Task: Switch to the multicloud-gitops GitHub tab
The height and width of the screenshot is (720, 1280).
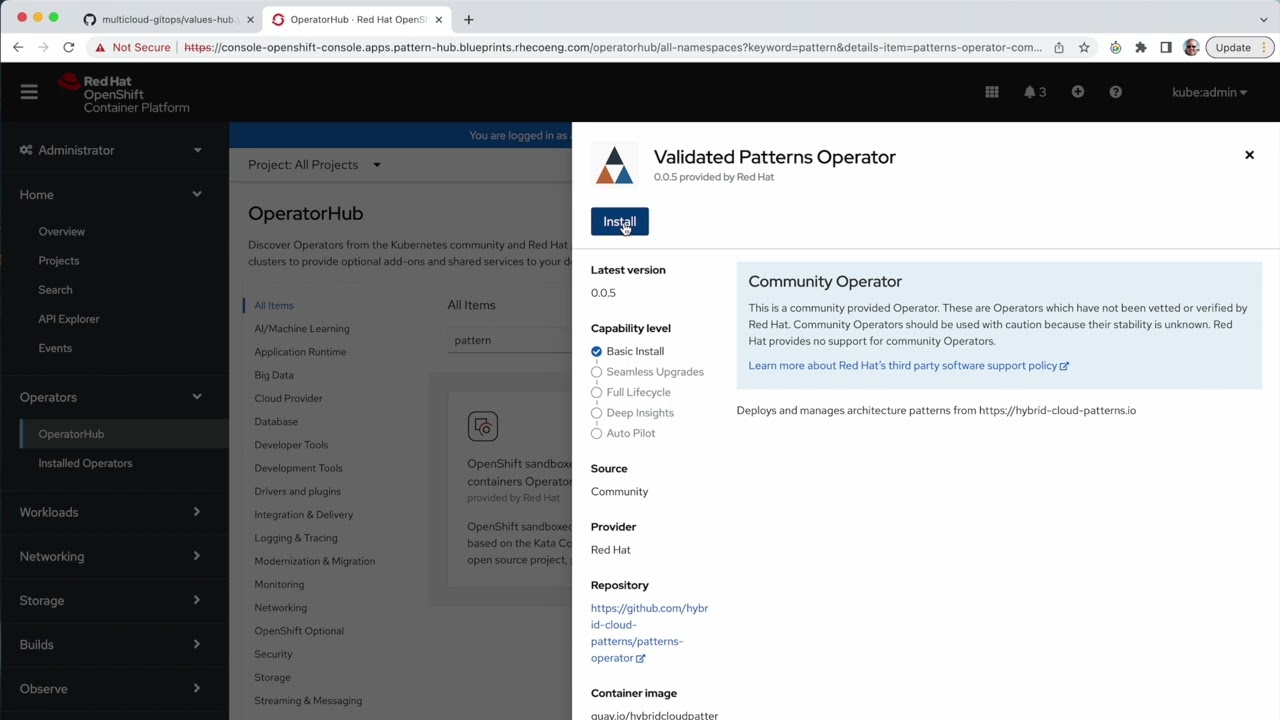Action: [166, 19]
